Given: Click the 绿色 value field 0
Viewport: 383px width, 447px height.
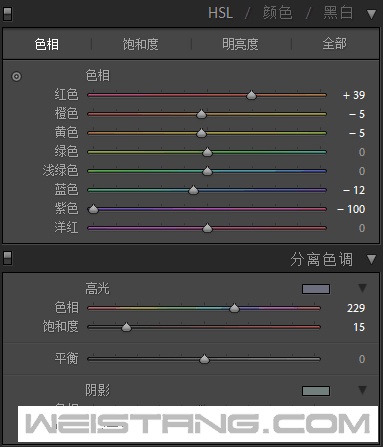Looking at the screenshot, I should 362,152.
